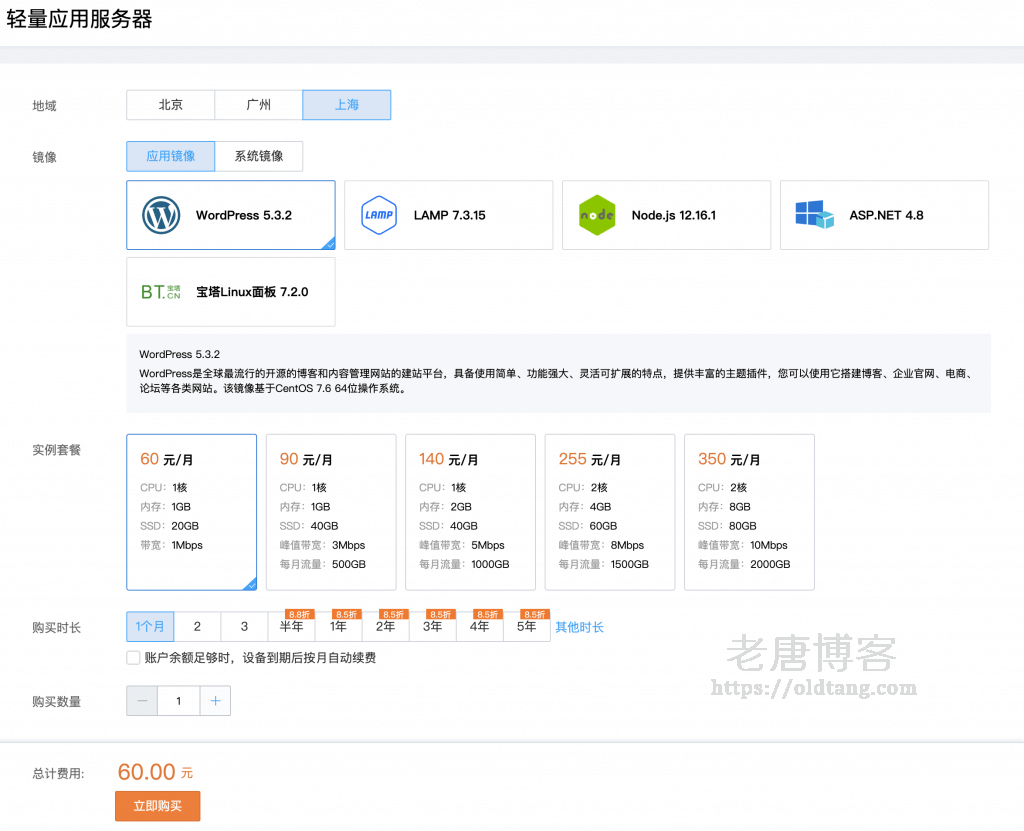This screenshot has width=1024, height=831.
Task: Select the 90 元/月 instance plan
Action: coord(331,512)
